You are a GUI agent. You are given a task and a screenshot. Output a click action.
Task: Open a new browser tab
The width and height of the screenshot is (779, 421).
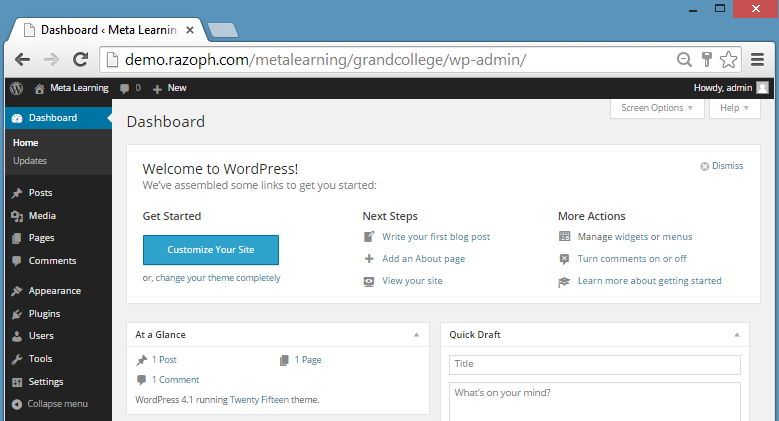tap(223, 31)
